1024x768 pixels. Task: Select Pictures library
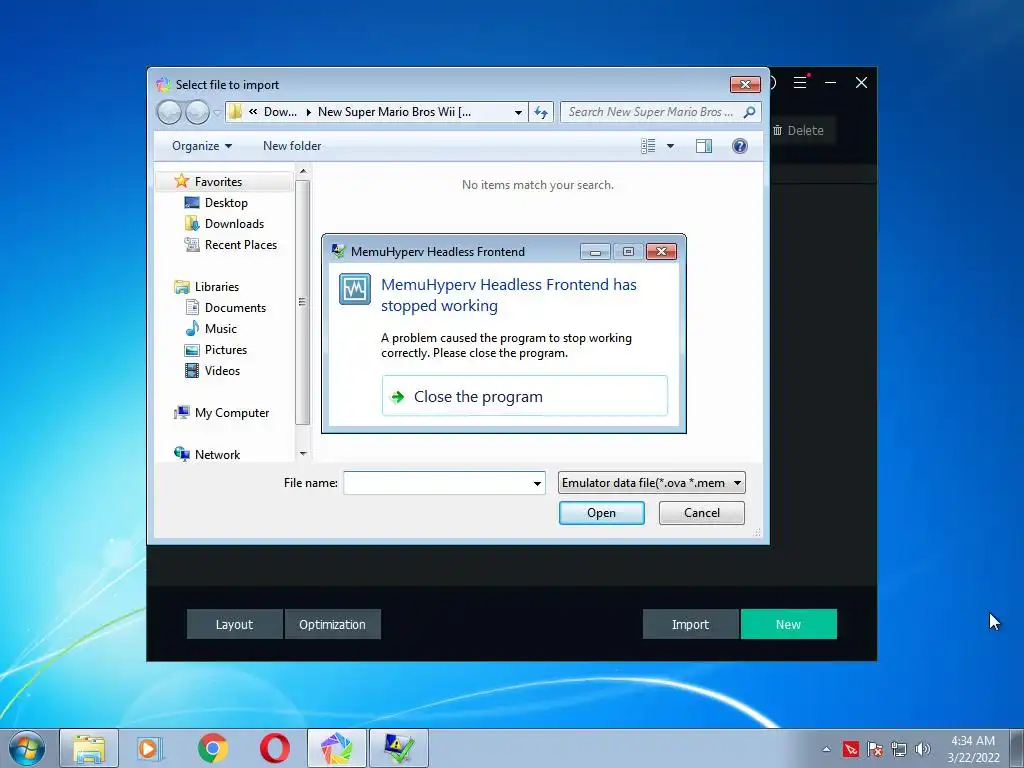point(226,349)
